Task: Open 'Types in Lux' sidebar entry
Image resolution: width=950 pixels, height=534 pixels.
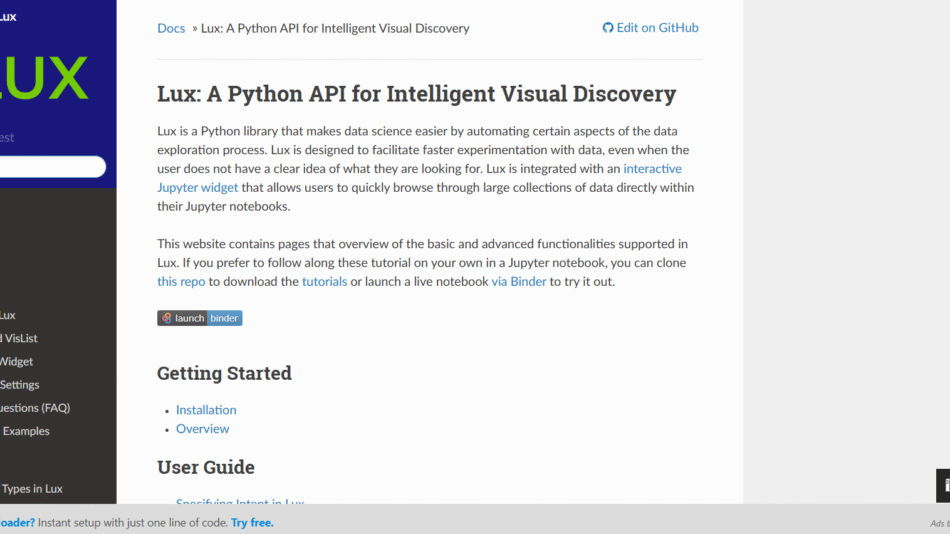Action: point(32,489)
